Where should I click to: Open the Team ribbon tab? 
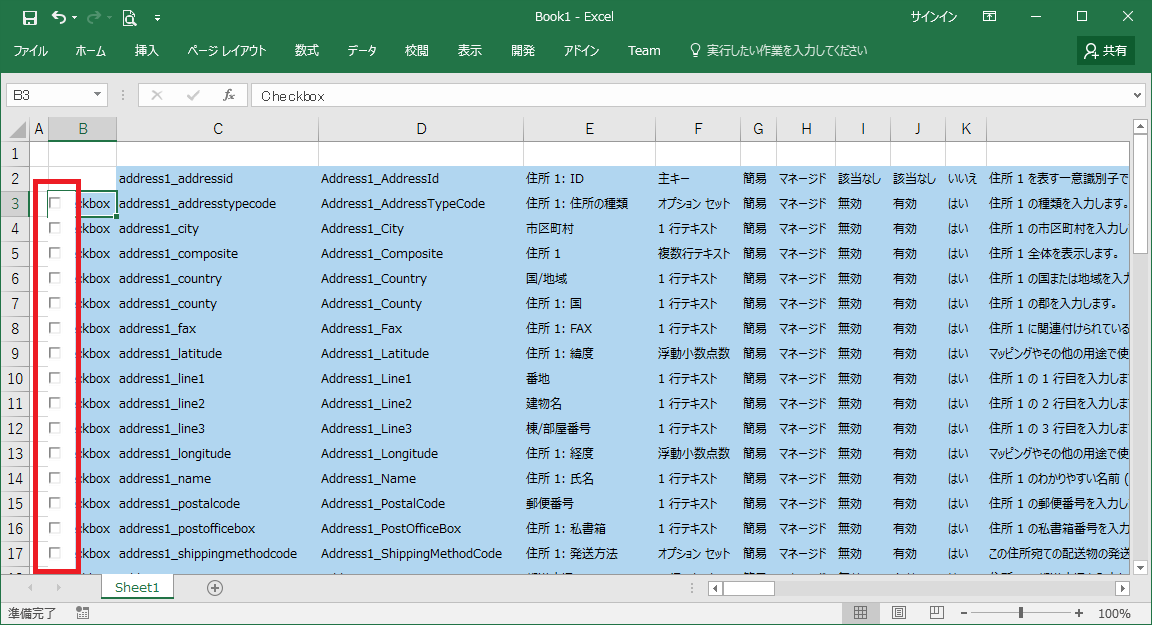(644, 51)
